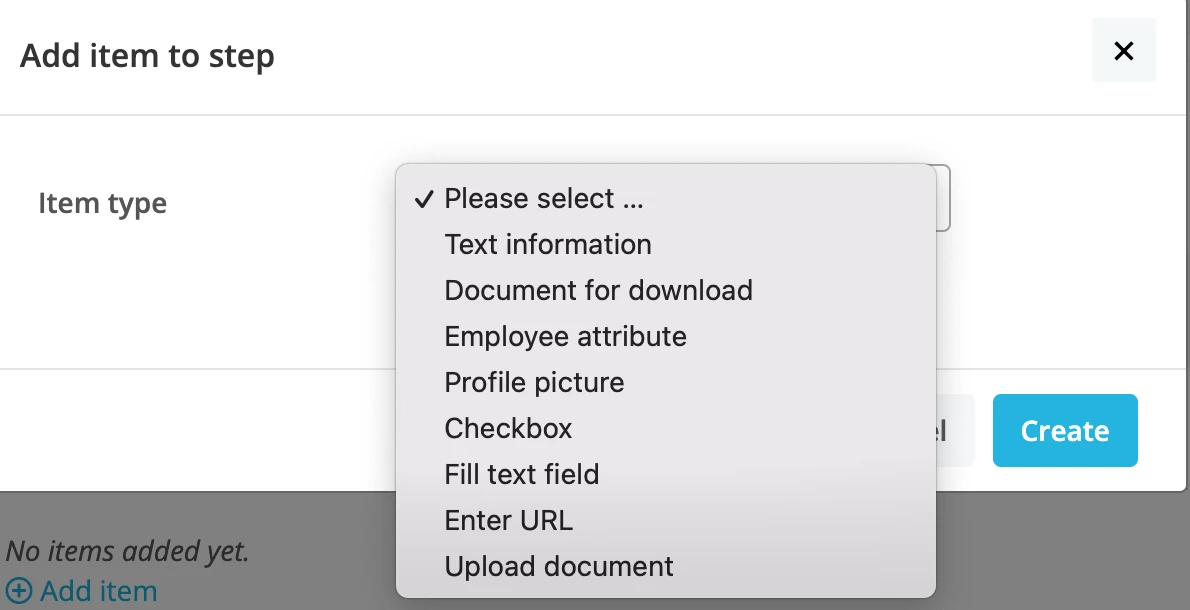
Task: Click the Add item to step heading
Action: click(x=147, y=56)
